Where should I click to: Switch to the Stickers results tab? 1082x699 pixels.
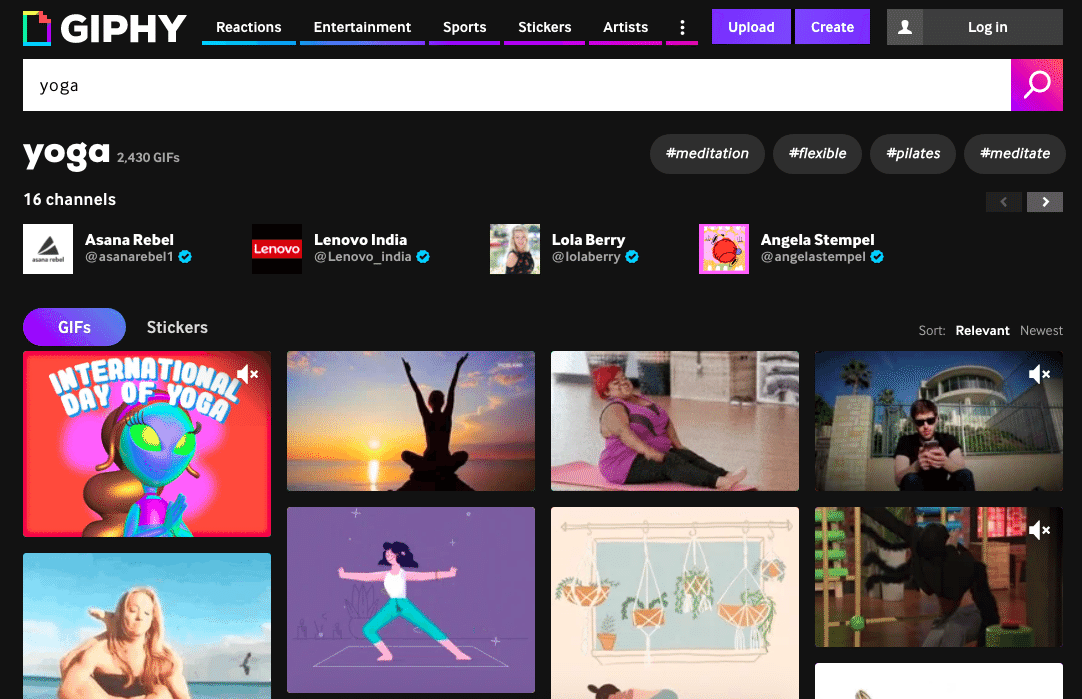pyautogui.click(x=177, y=327)
